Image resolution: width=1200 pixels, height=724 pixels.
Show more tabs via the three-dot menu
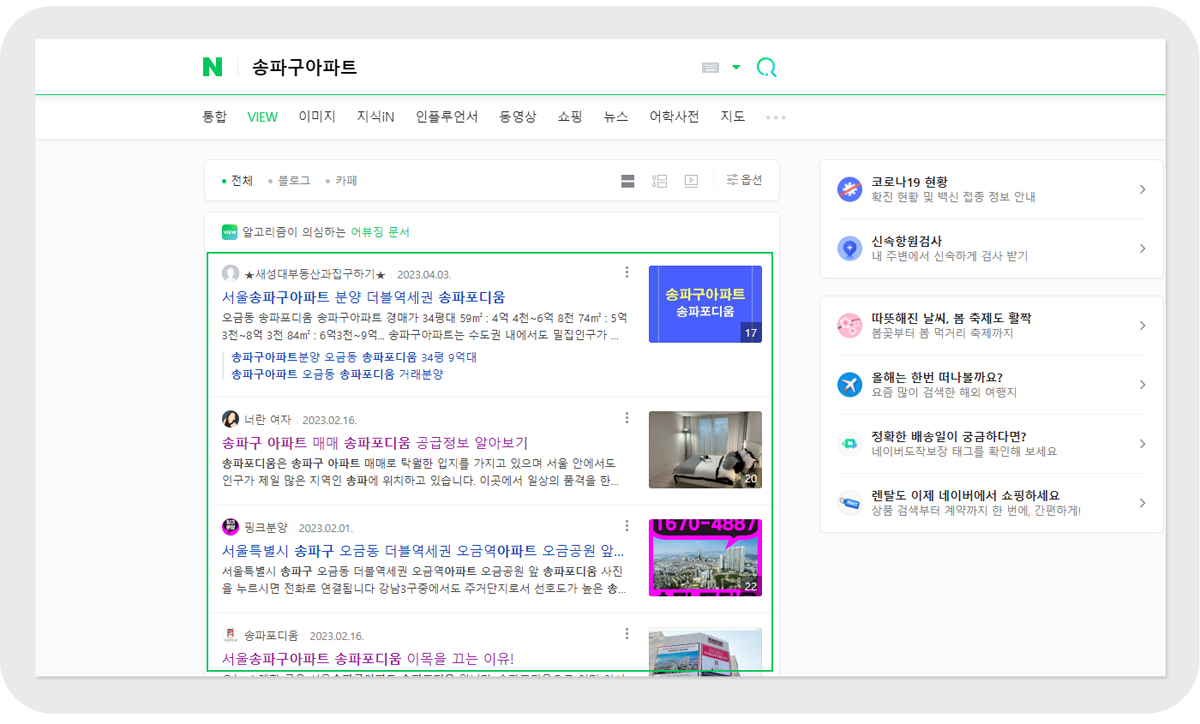pyautogui.click(x=776, y=118)
